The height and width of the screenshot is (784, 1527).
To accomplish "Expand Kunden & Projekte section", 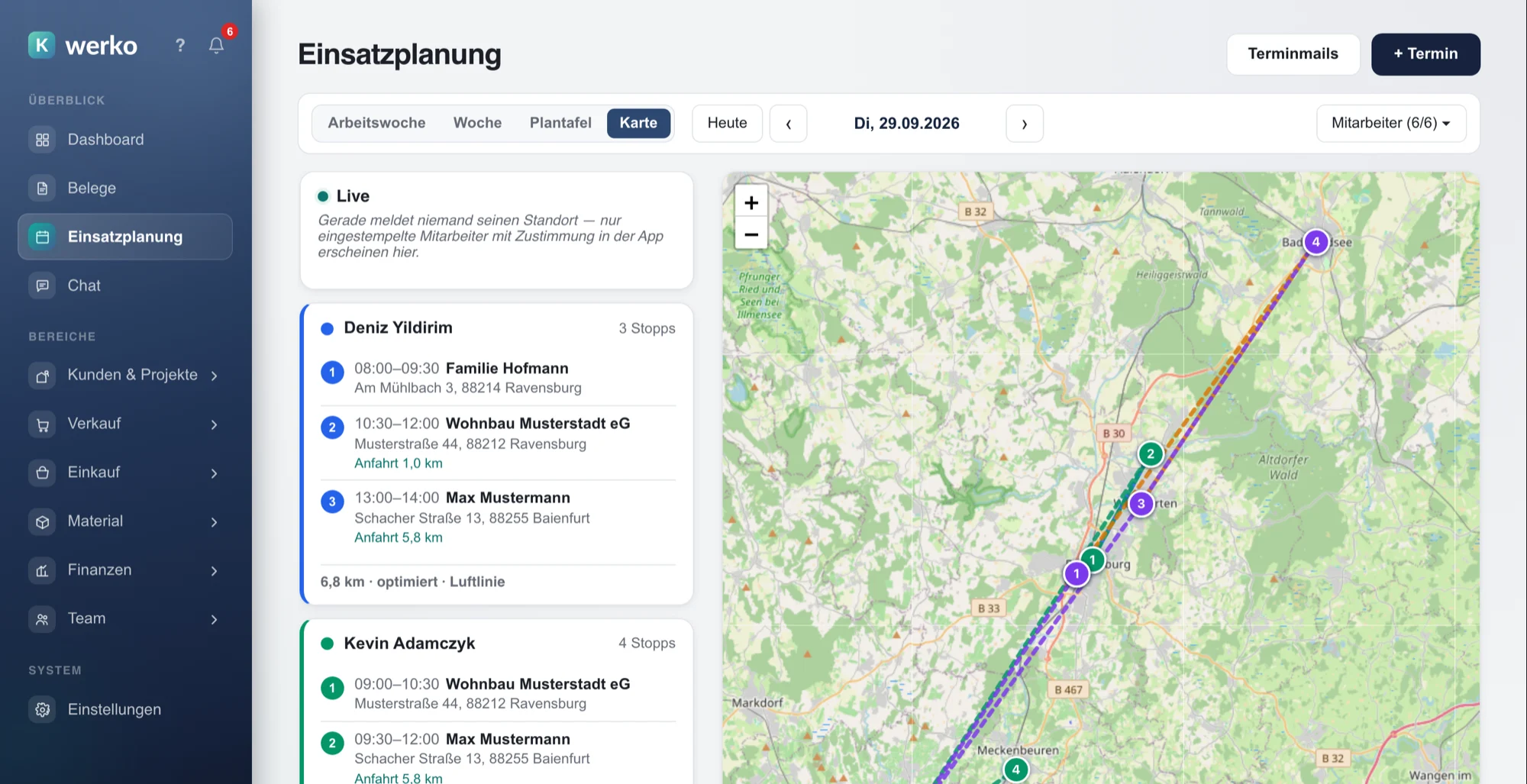I will 125,375.
